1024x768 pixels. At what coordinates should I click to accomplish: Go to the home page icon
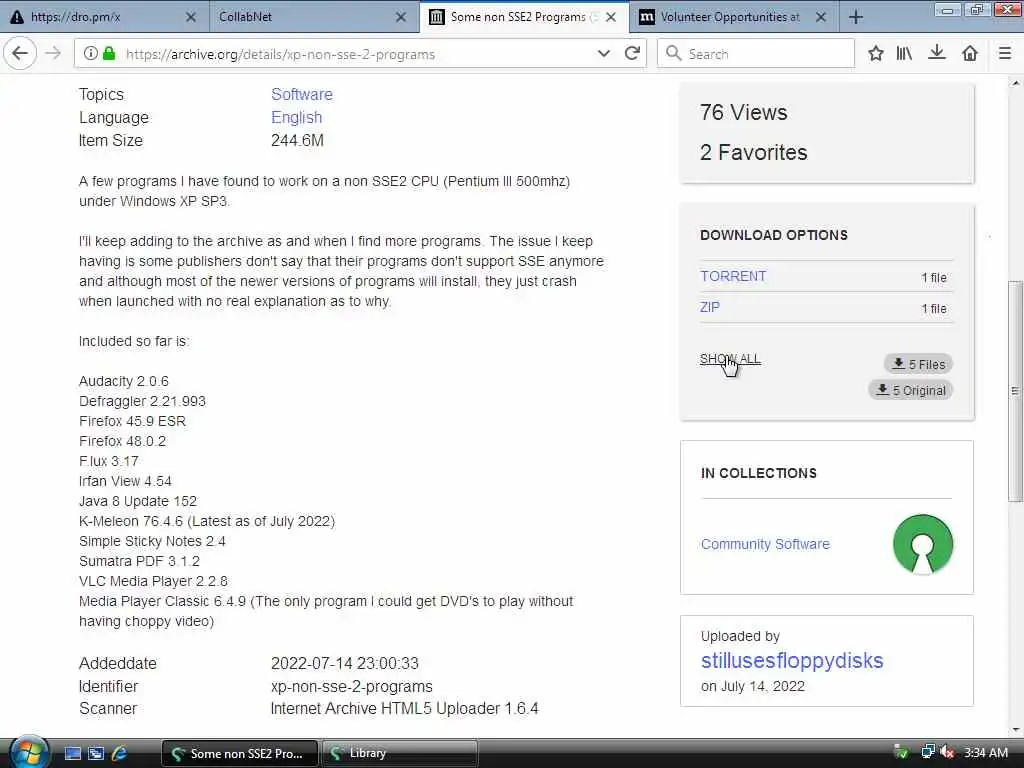pos(970,54)
